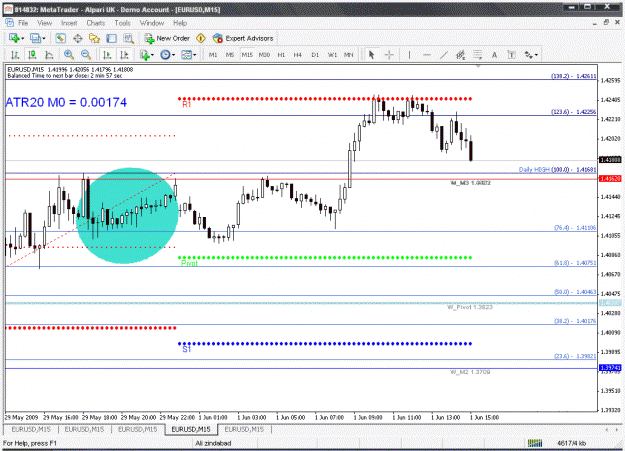Open the Navigator favorites folder icon

coord(94,38)
